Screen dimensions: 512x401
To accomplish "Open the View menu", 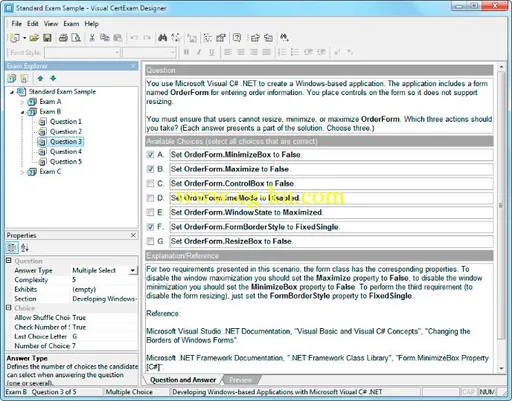I will click(x=51, y=24).
